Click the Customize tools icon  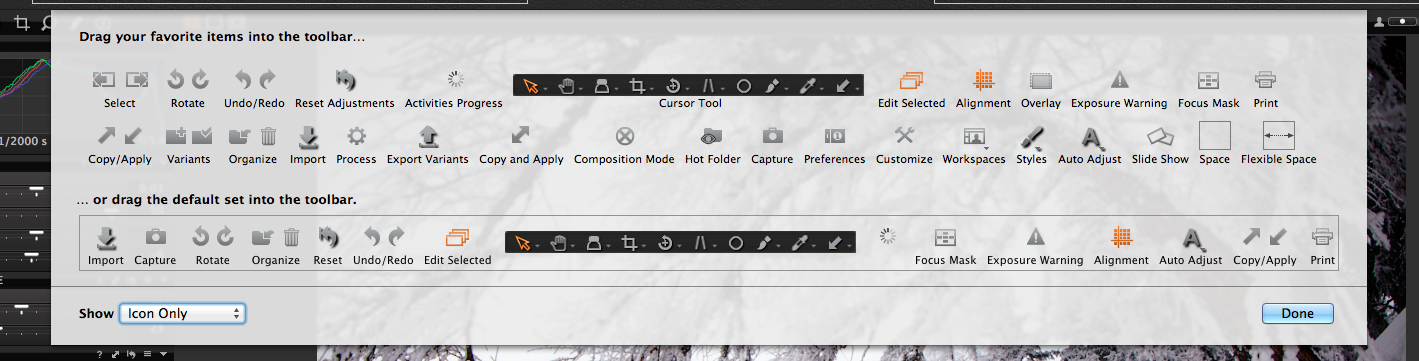click(x=904, y=136)
